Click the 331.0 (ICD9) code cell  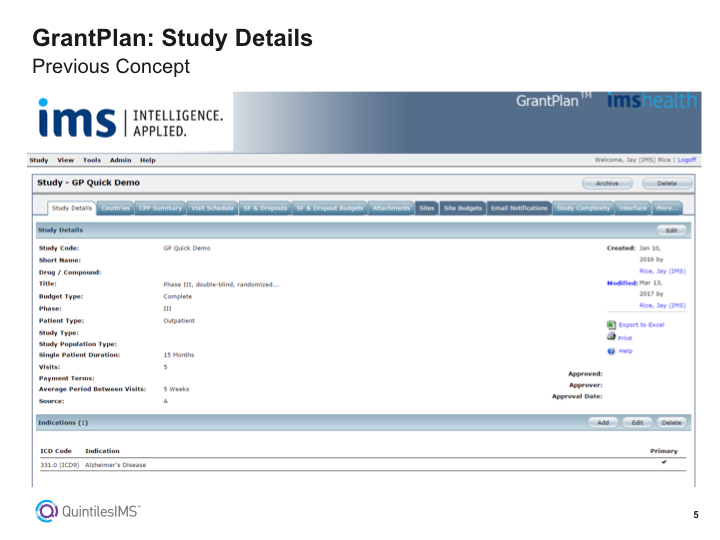60,465
